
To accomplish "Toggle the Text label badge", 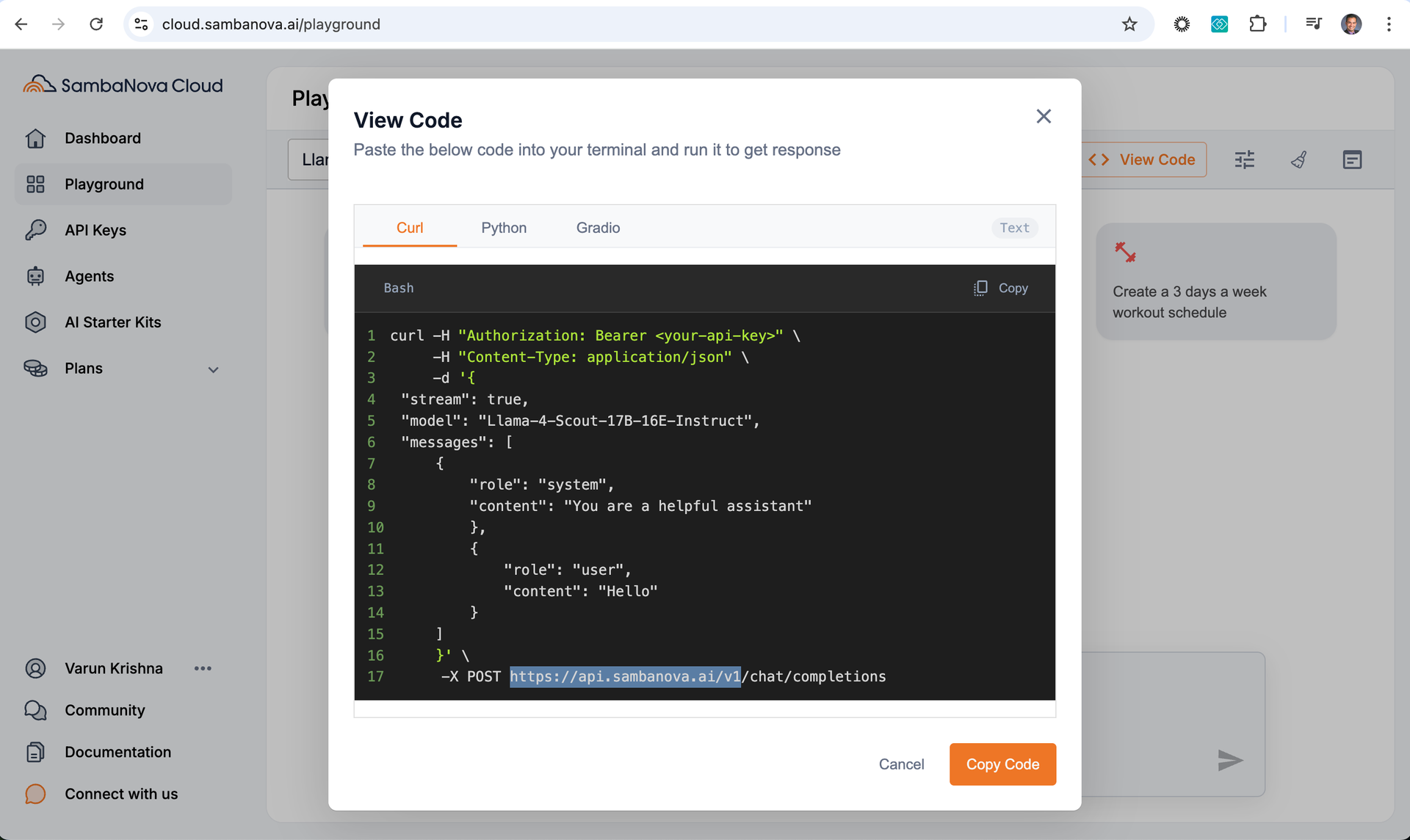I will click(1014, 228).
